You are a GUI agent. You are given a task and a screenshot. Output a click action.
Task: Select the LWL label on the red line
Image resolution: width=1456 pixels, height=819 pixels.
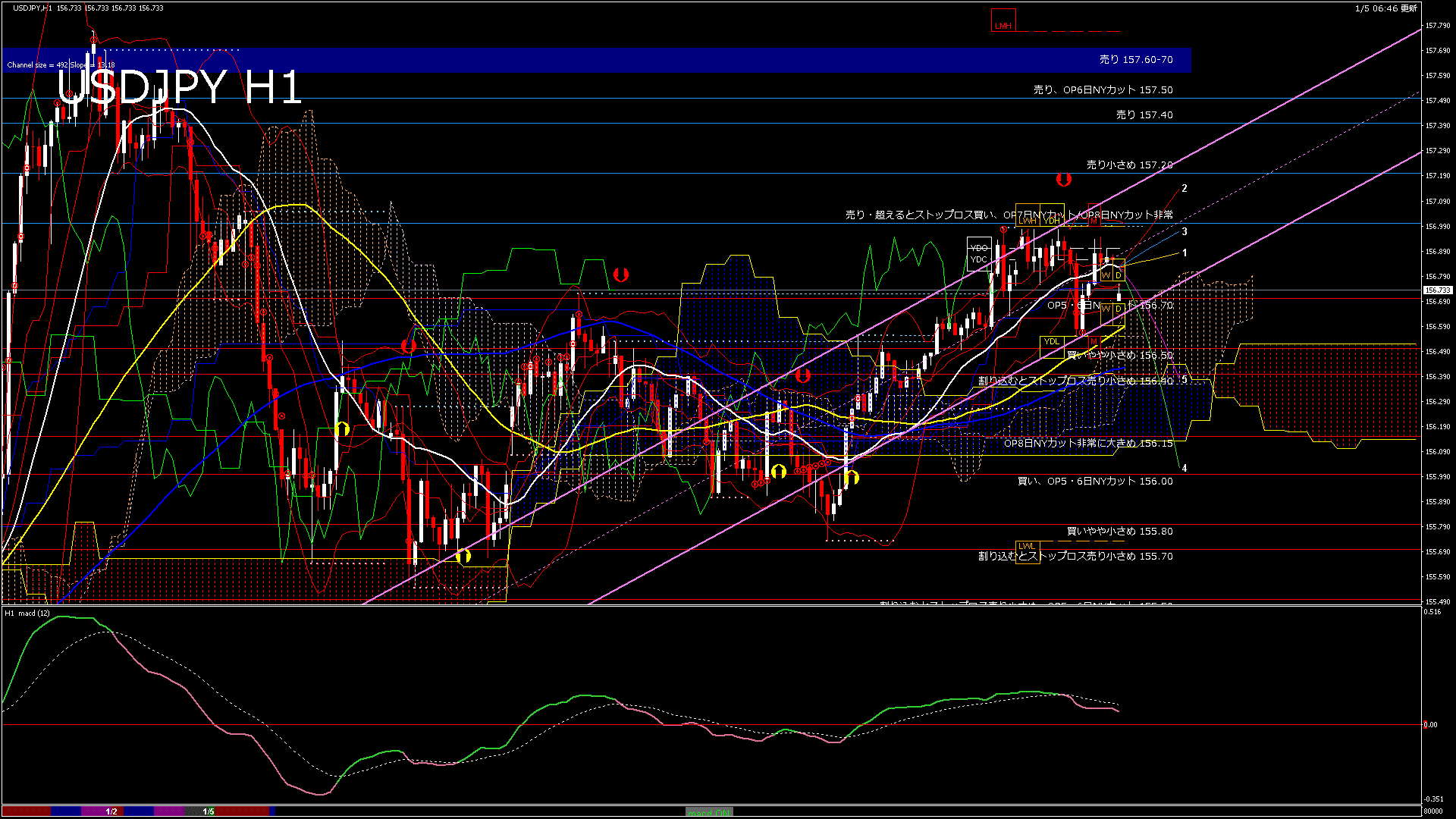pyautogui.click(x=1026, y=546)
